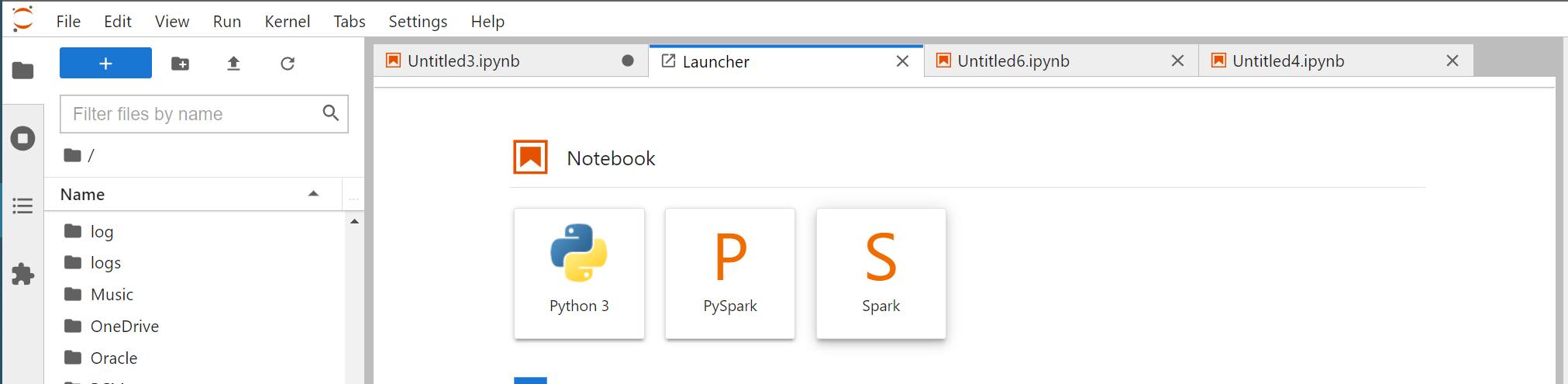The height and width of the screenshot is (384, 1568).
Task: Click the Filter files by name field
Action: click(x=204, y=114)
